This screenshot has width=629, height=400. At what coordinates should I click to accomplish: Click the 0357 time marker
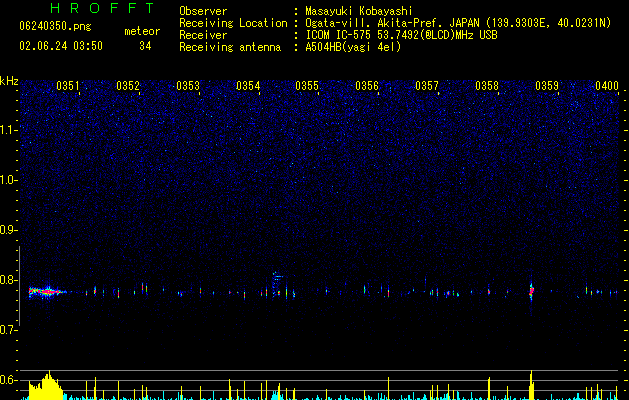(x=427, y=86)
